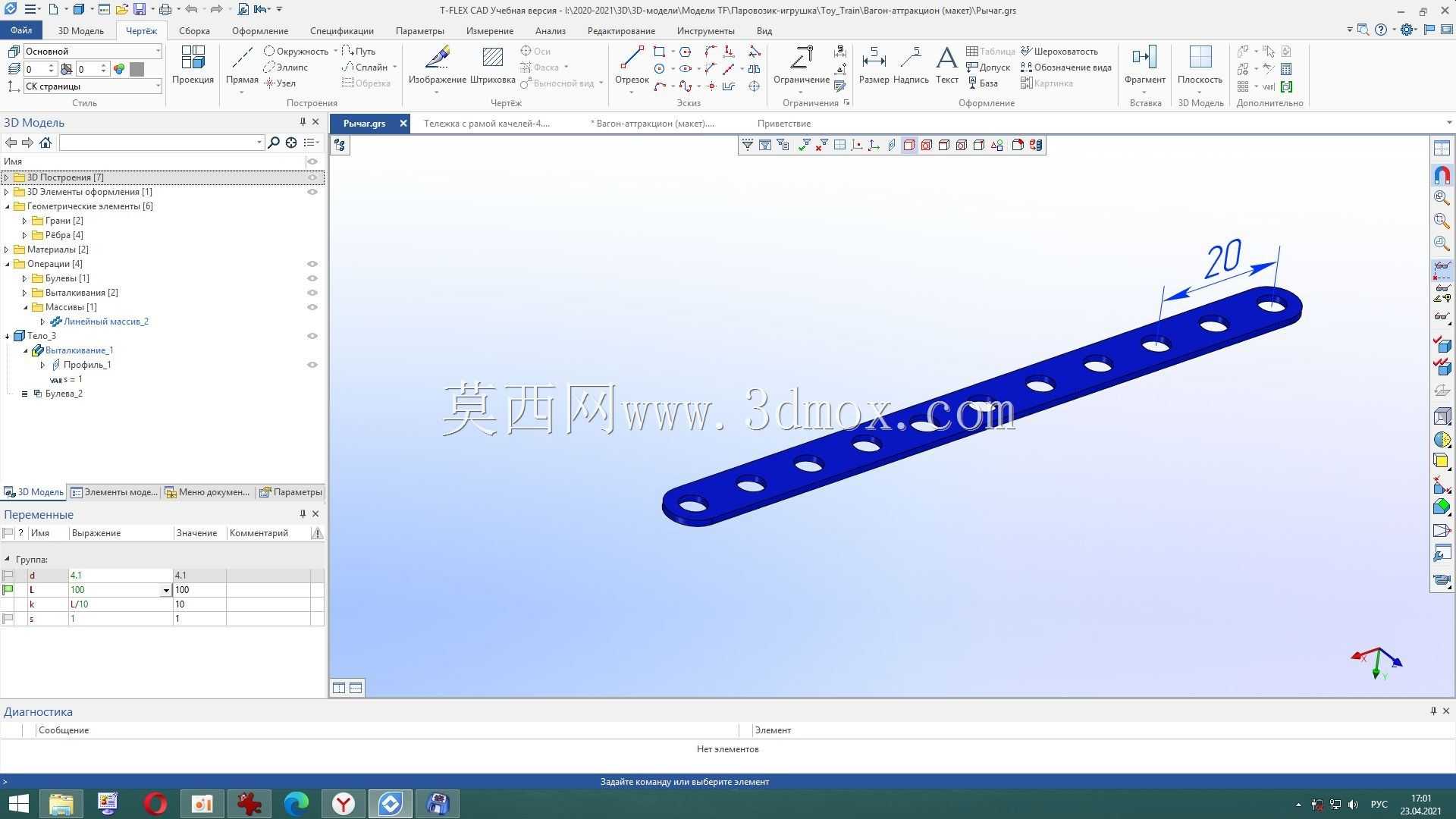Select the Прямая line tool
This screenshot has width=1456, height=819.
242,65
